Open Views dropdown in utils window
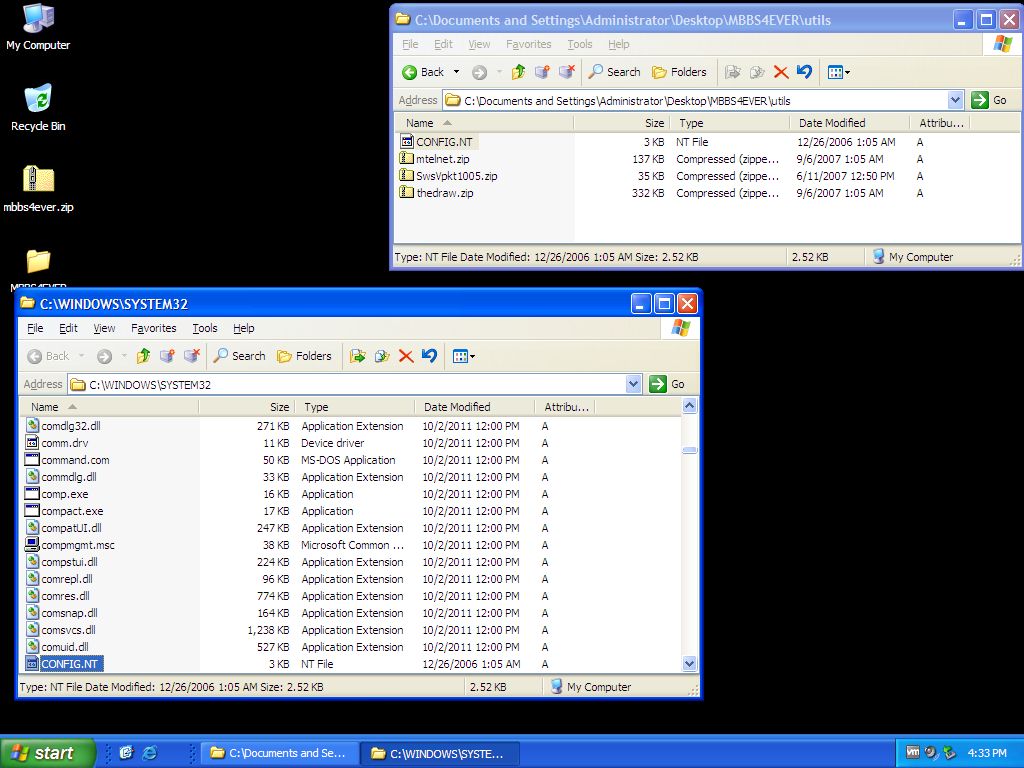The height and width of the screenshot is (768, 1024). click(x=838, y=72)
